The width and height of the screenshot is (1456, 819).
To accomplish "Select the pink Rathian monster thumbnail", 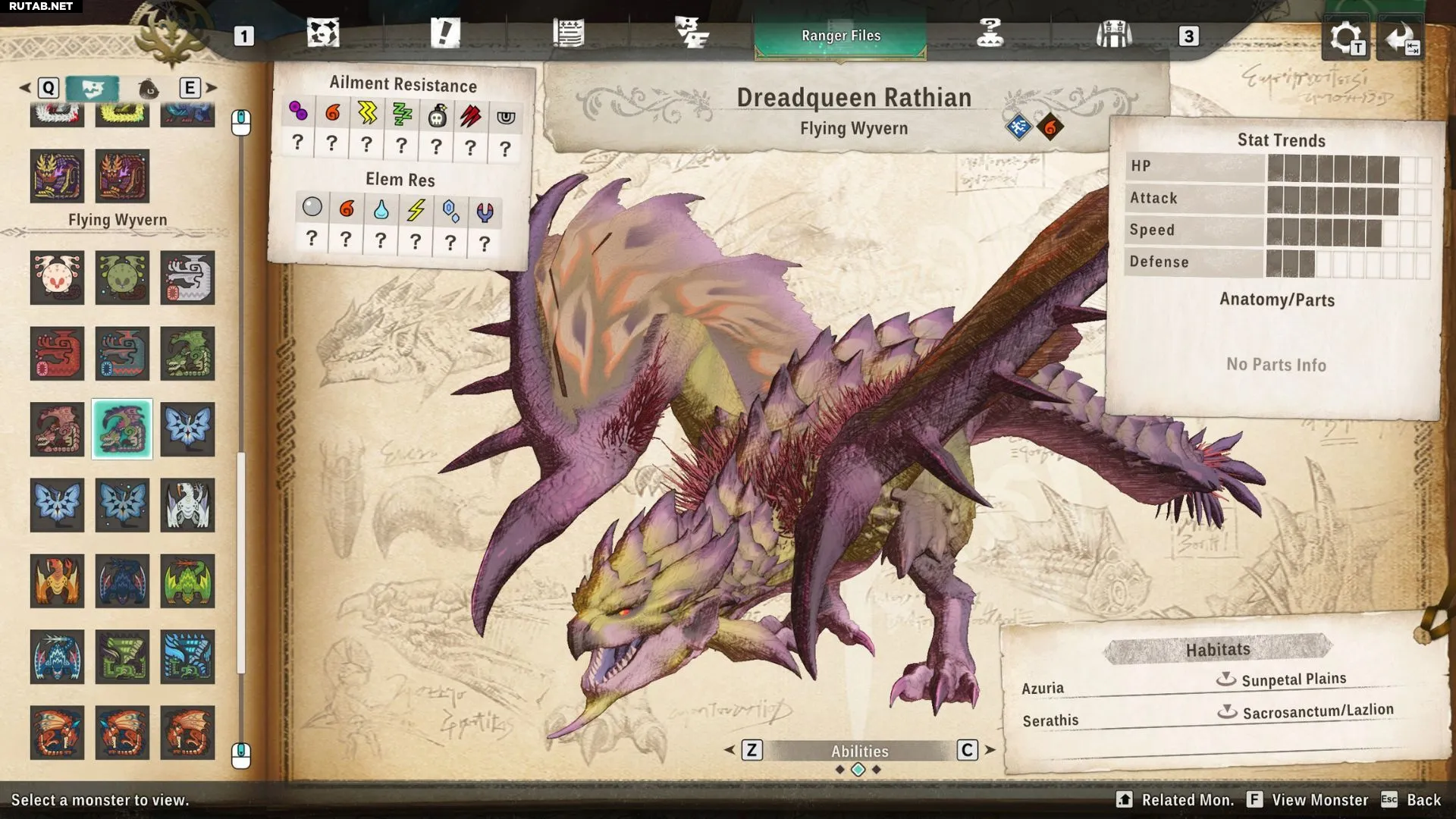I will [x=58, y=429].
